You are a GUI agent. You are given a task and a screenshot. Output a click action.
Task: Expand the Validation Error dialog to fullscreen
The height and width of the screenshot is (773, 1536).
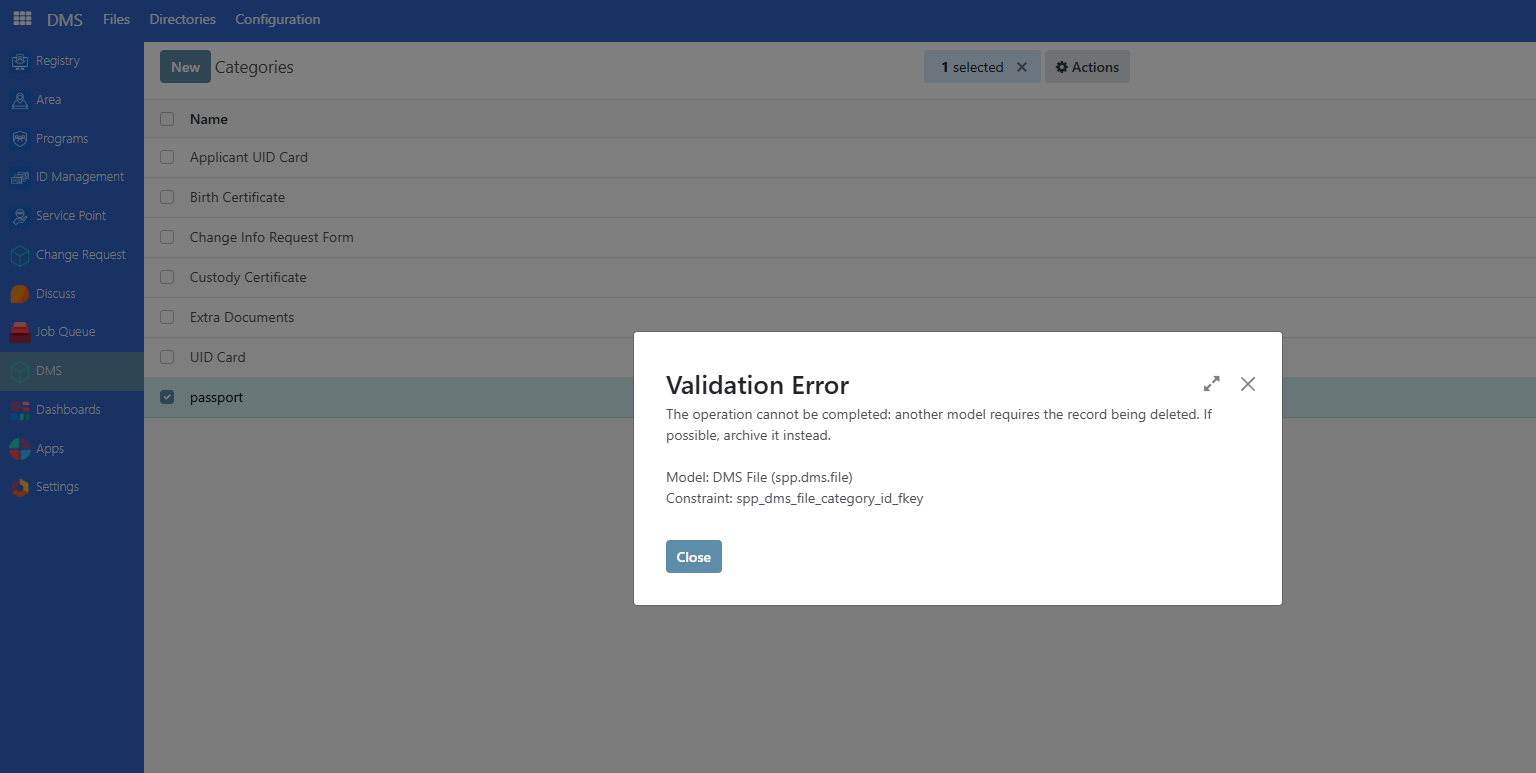click(1211, 383)
